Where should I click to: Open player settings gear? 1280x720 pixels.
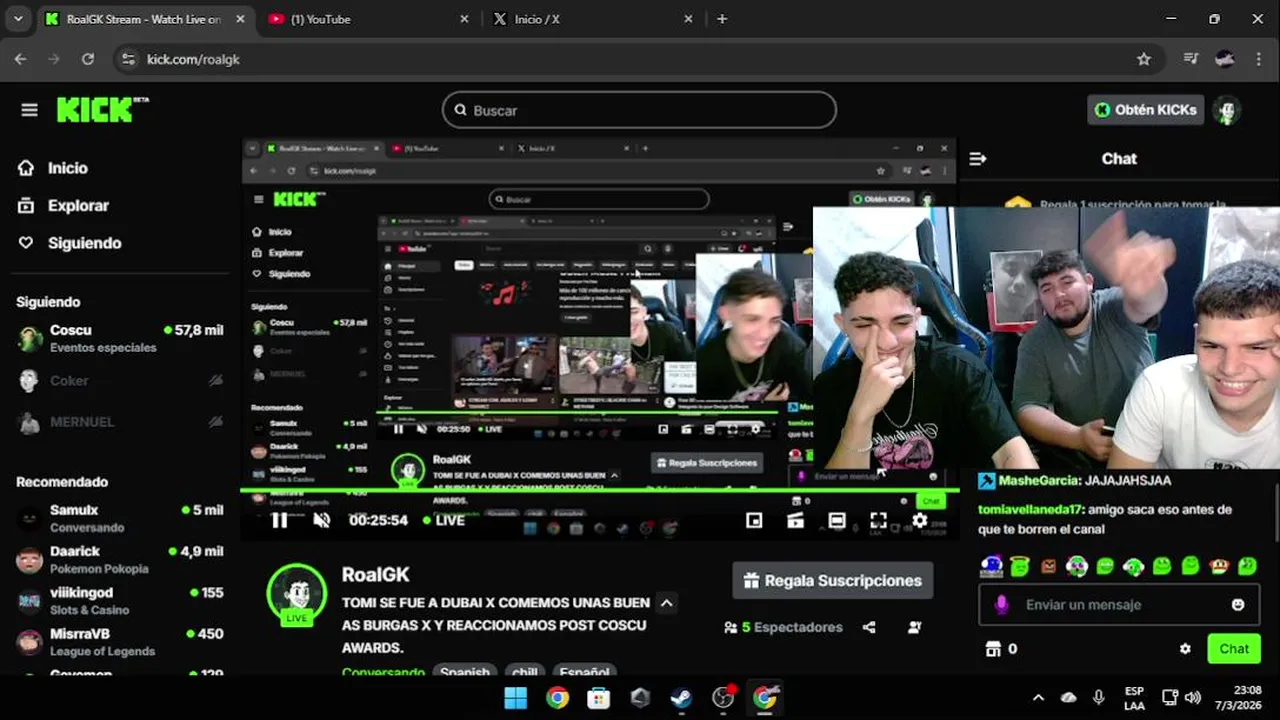[920, 520]
